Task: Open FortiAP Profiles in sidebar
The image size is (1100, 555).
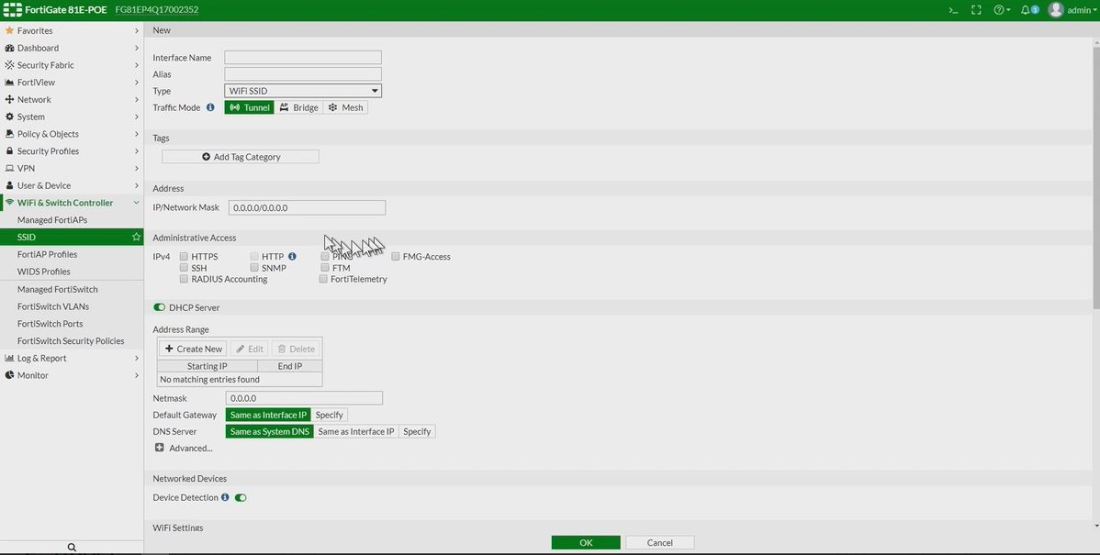Action: [x=47, y=254]
